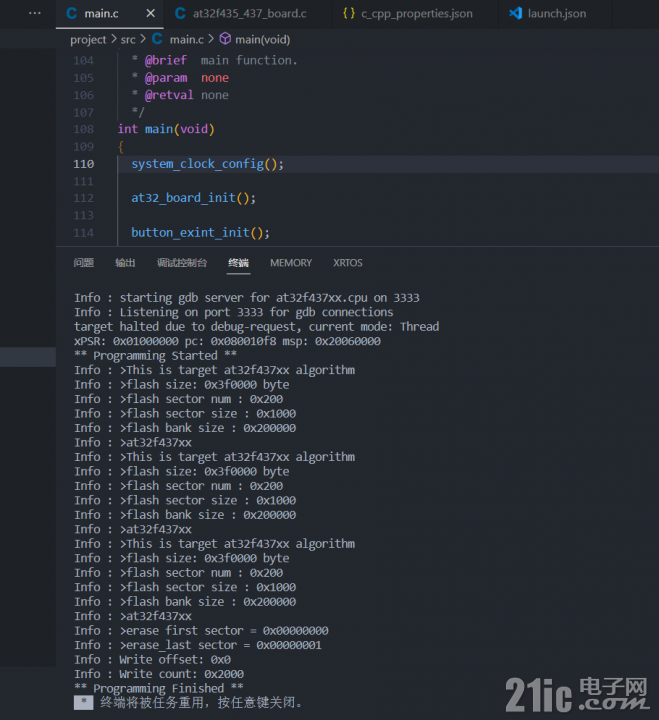
Task: Click the 'main.c' breadcrumb segment
Action: [x=186, y=40]
